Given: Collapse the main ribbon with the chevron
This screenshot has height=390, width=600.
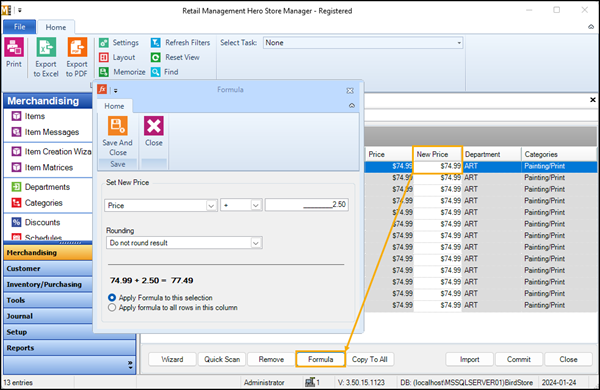Looking at the screenshot, I should pyautogui.click(x=591, y=27).
